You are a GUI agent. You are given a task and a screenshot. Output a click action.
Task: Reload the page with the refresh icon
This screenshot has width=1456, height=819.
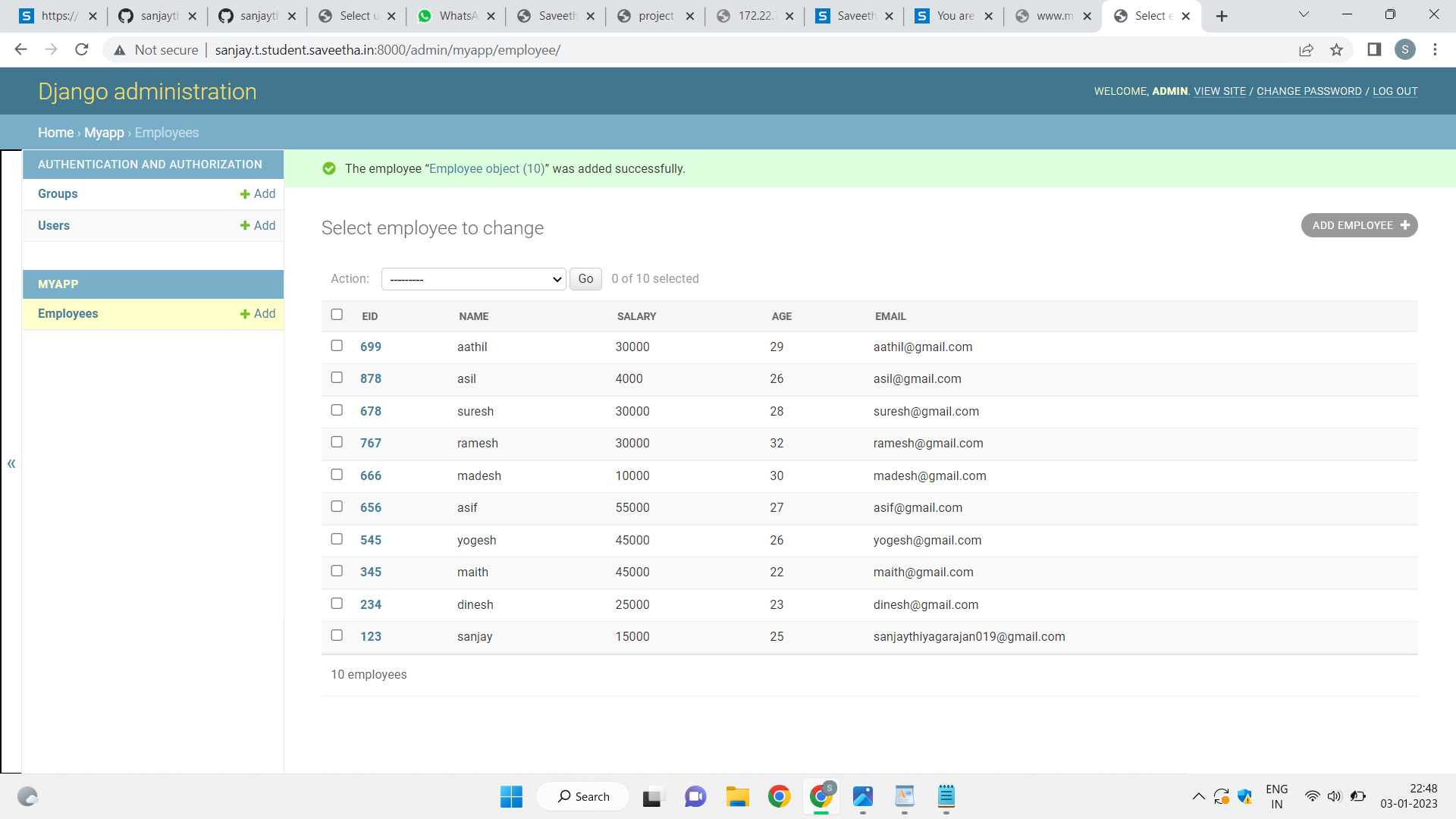pyautogui.click(x=82, y=50)
